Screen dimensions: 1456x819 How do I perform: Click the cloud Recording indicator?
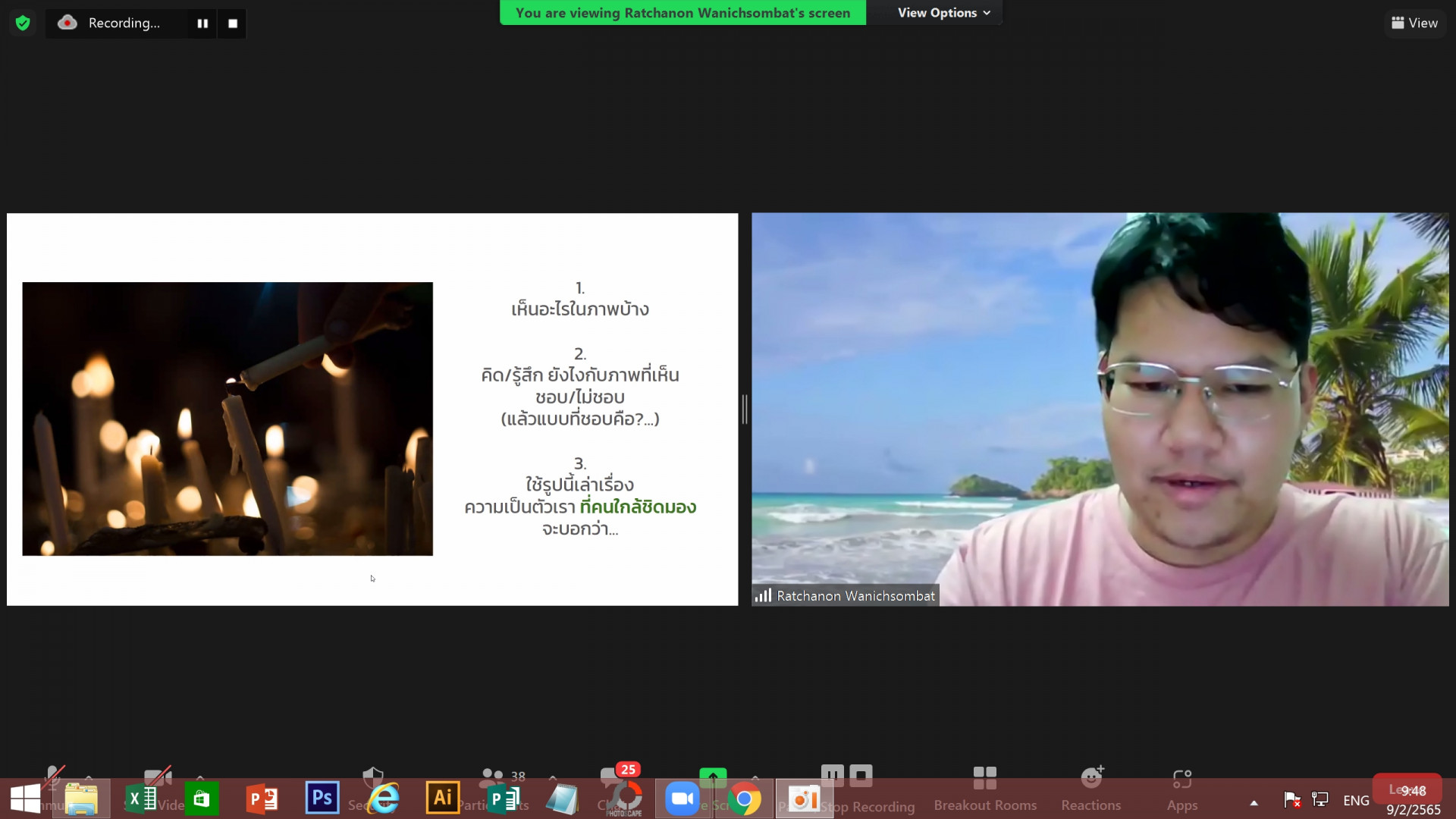click(109, 24)
